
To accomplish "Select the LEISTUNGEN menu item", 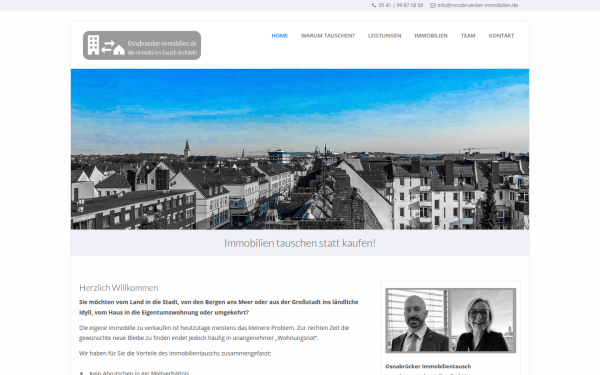I will pyautogui.click(x=385, y=36).
